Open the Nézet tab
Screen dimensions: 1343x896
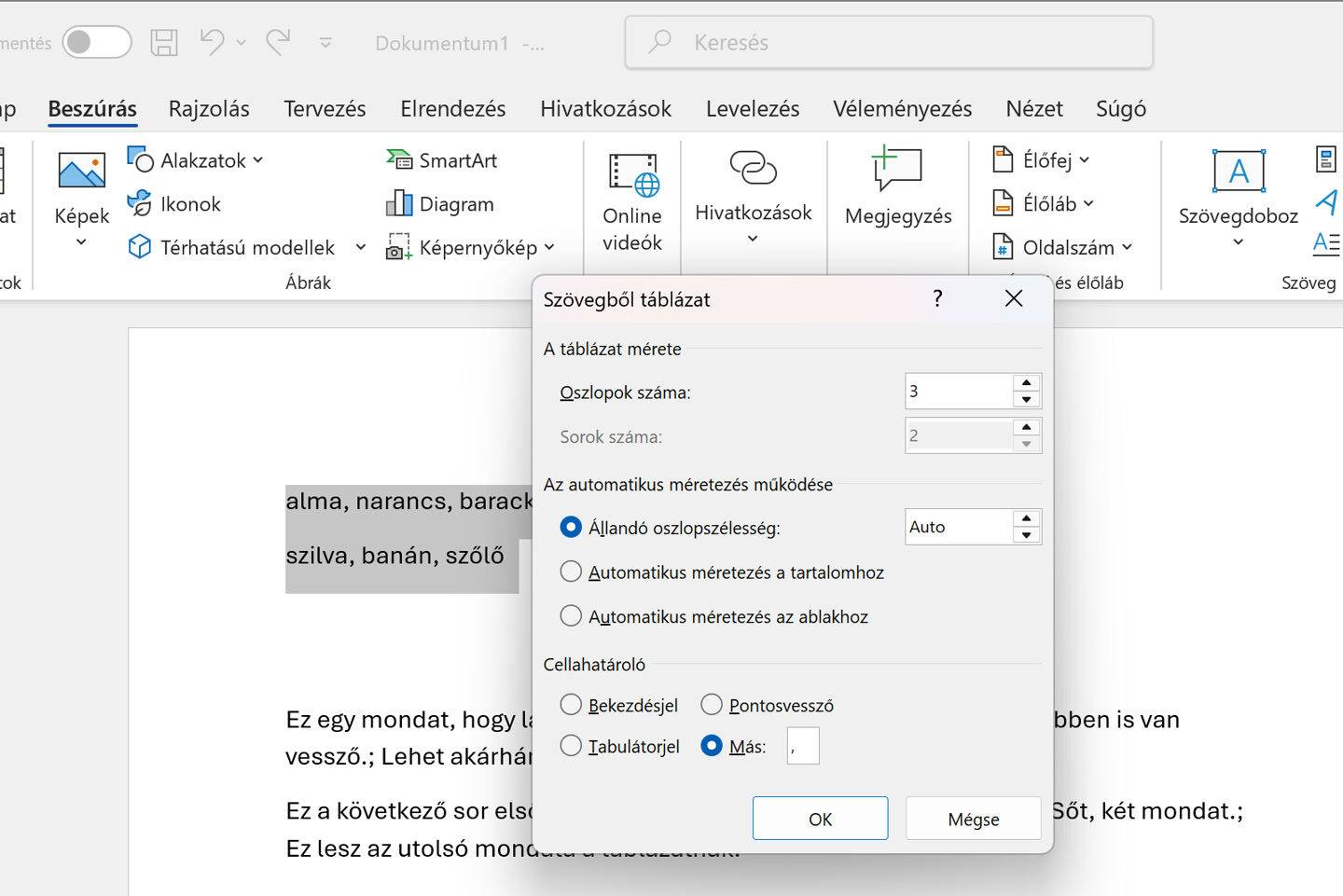[1034, 109]
